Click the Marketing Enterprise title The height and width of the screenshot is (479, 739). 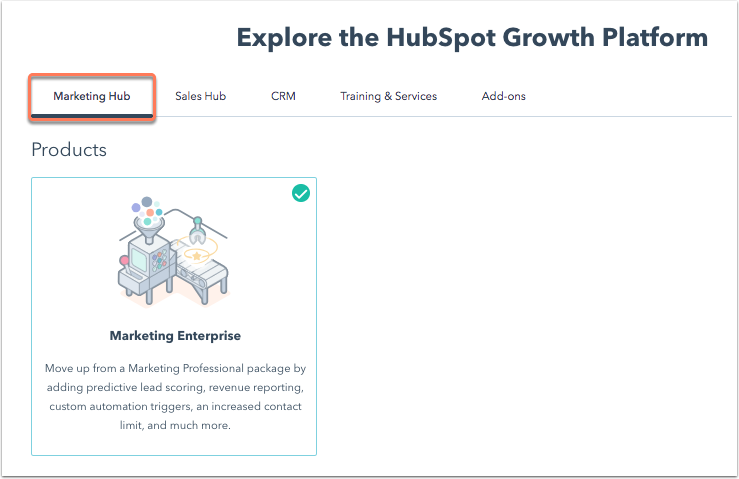point(175,336)
